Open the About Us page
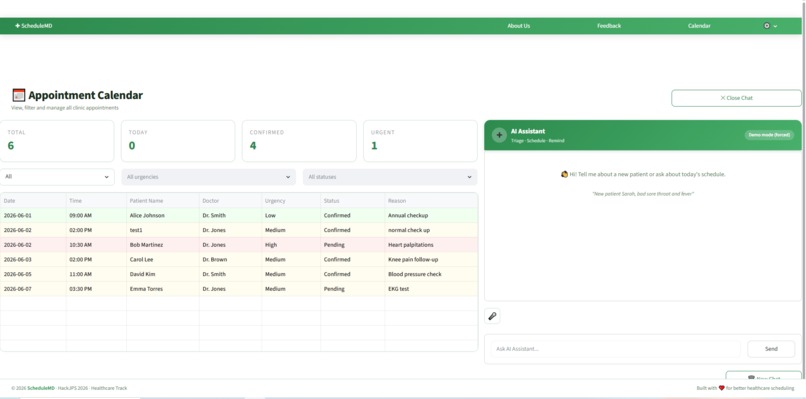This screenshot has height=399, width=806. [519, 26]
